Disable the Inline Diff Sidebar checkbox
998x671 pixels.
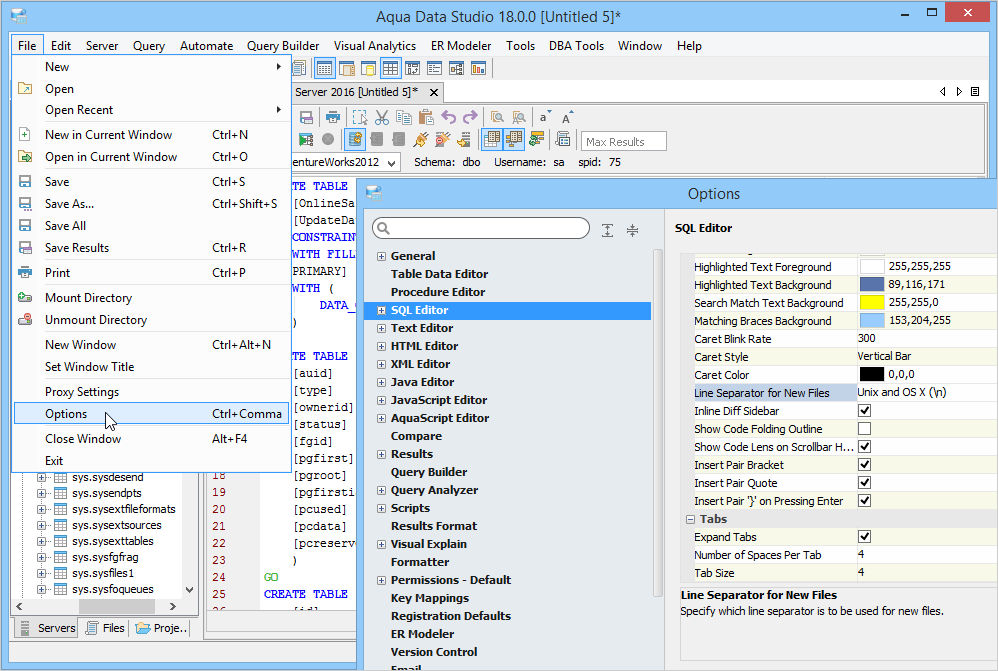[x=864, y=411]
